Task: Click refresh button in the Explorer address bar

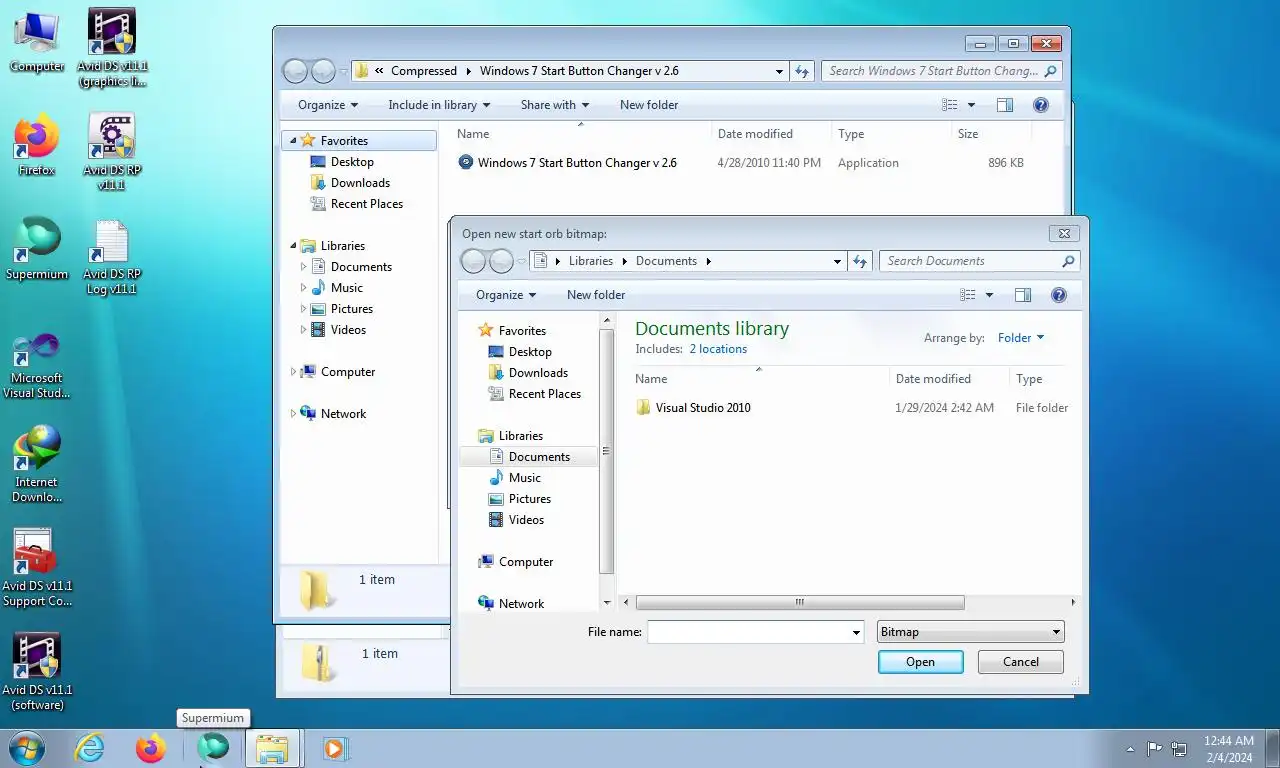Action: click(801, 71)
